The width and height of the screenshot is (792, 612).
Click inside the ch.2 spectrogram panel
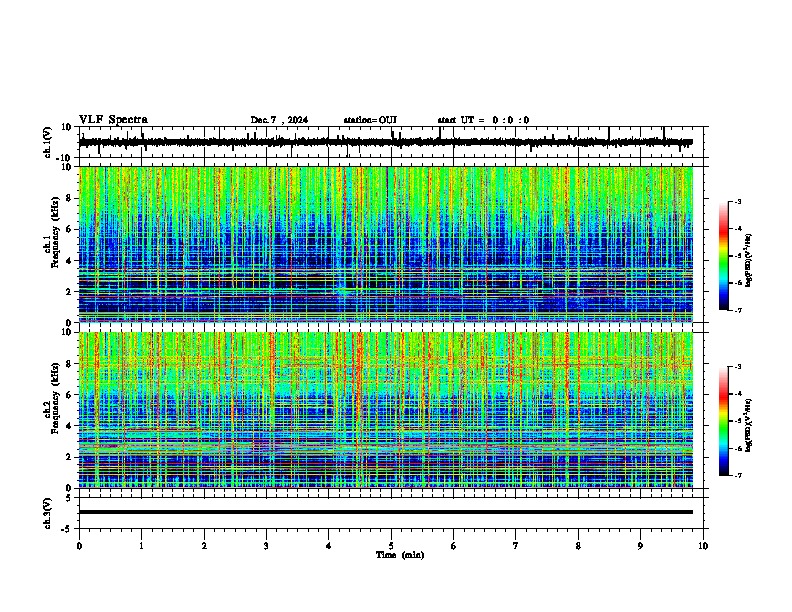coord(386,410)
